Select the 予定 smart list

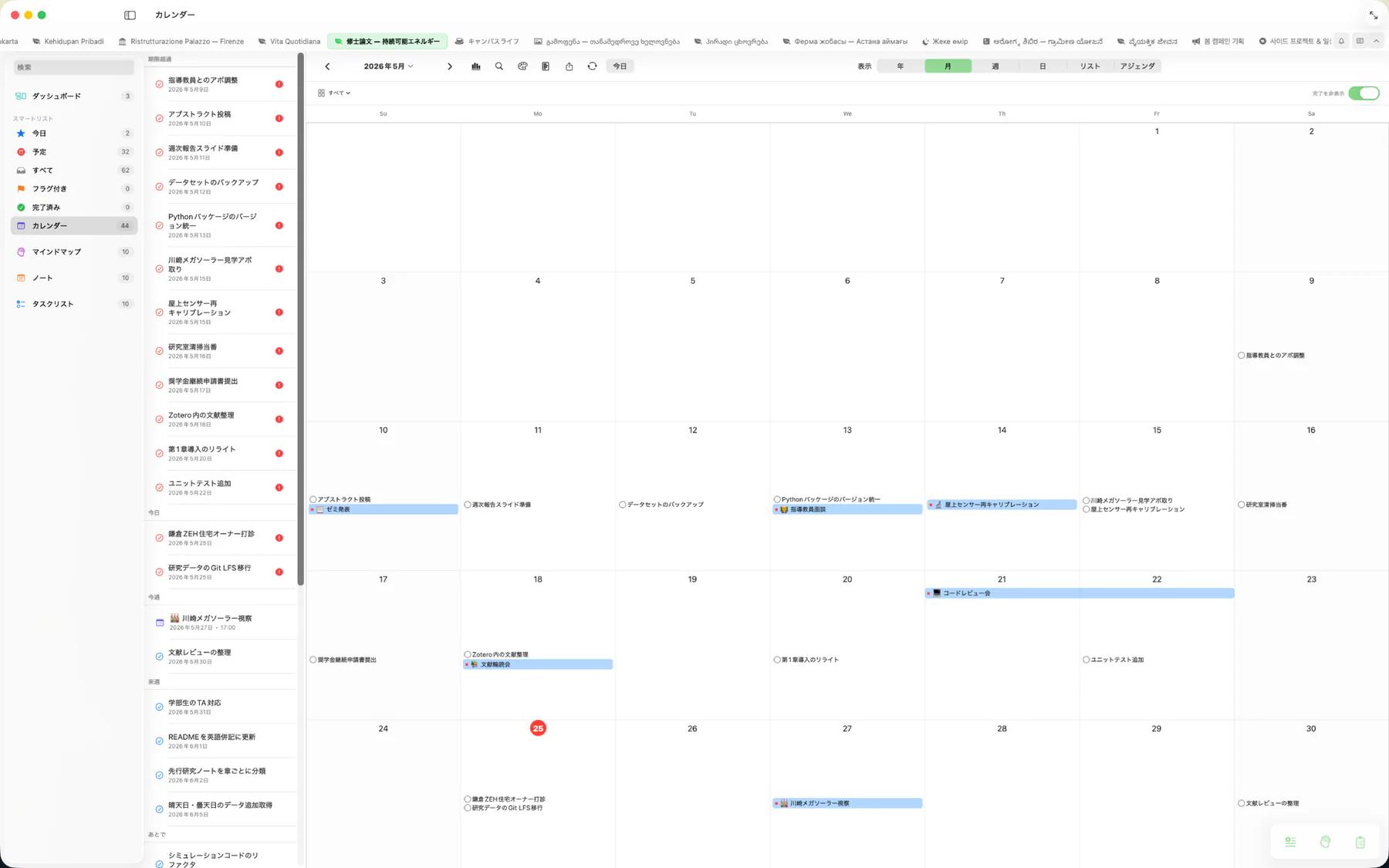(x=74, y=152)
